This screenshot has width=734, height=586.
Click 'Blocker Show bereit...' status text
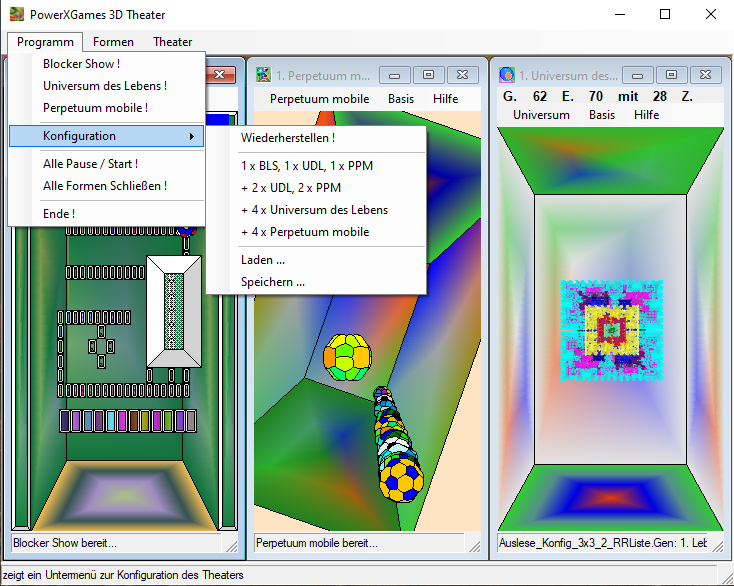coord(65,543)
